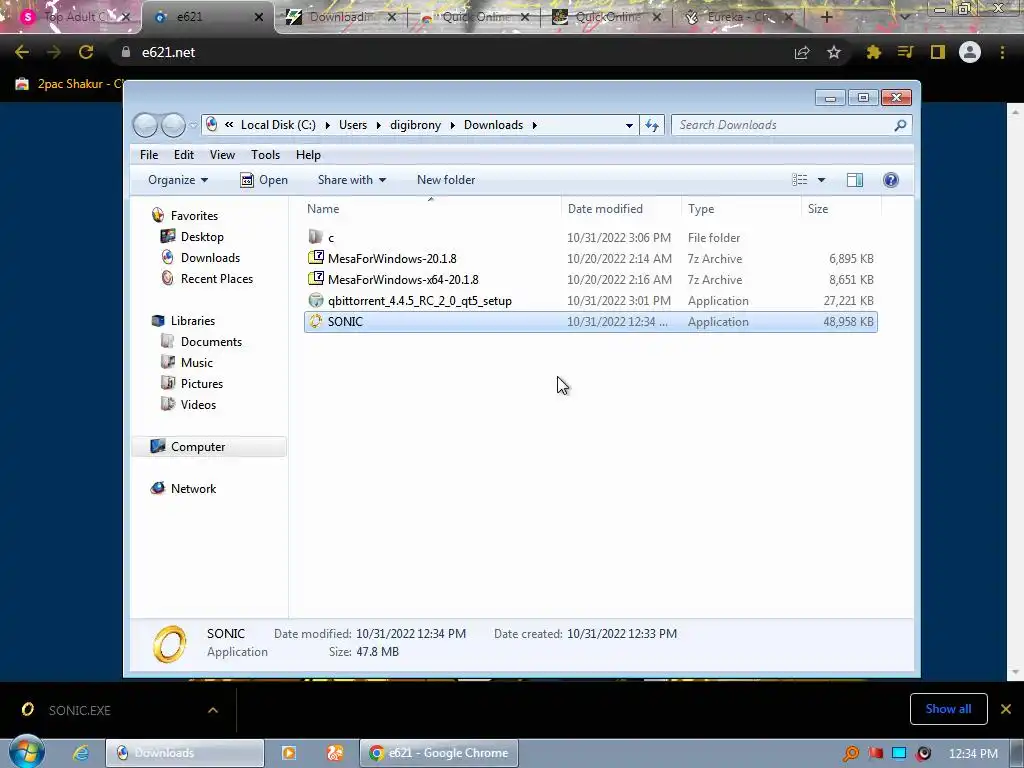Click digibrony in the address breadcrumb
Viewport: 1024px width, 768px height.
(415, 125)
